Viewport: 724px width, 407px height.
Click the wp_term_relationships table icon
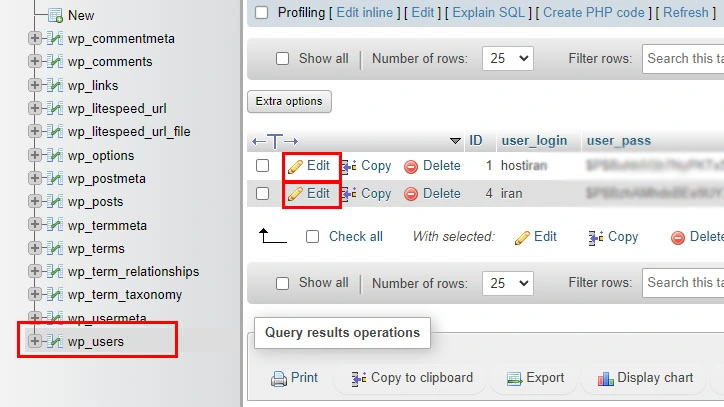click(x=55, y=272)
